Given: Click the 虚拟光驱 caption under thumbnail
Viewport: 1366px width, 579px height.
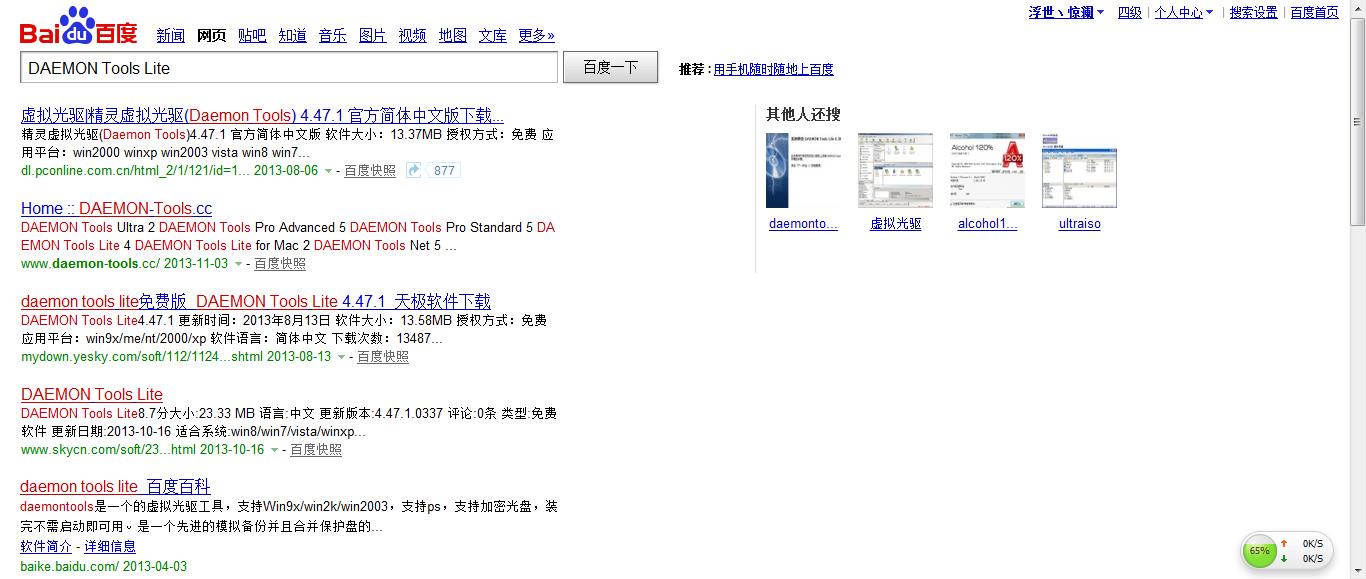Looking at the screenshot, I should pyautogui.click(x=895, y=224).
